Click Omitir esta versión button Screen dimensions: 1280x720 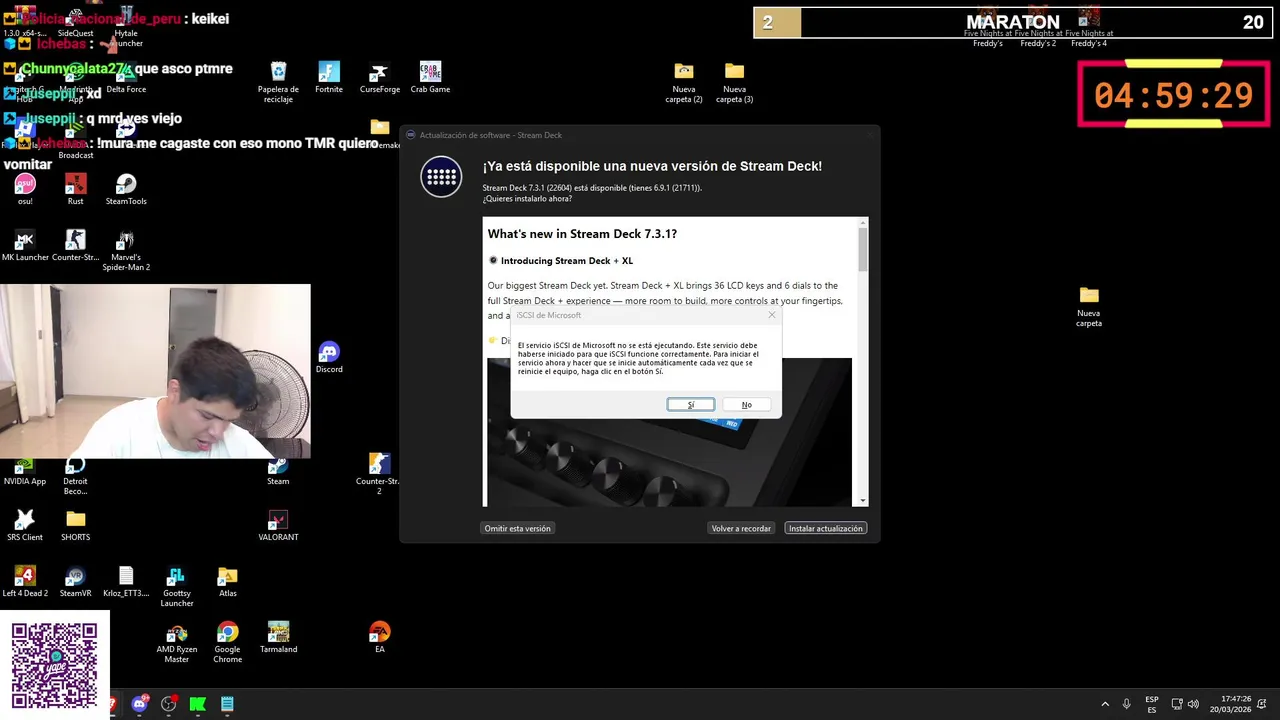517,528
